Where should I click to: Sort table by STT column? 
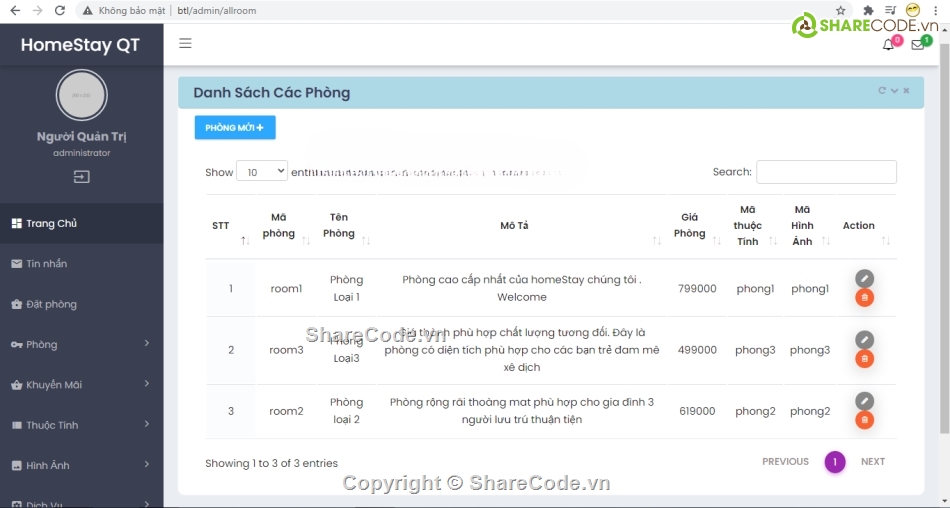click(x=231, y=226)
